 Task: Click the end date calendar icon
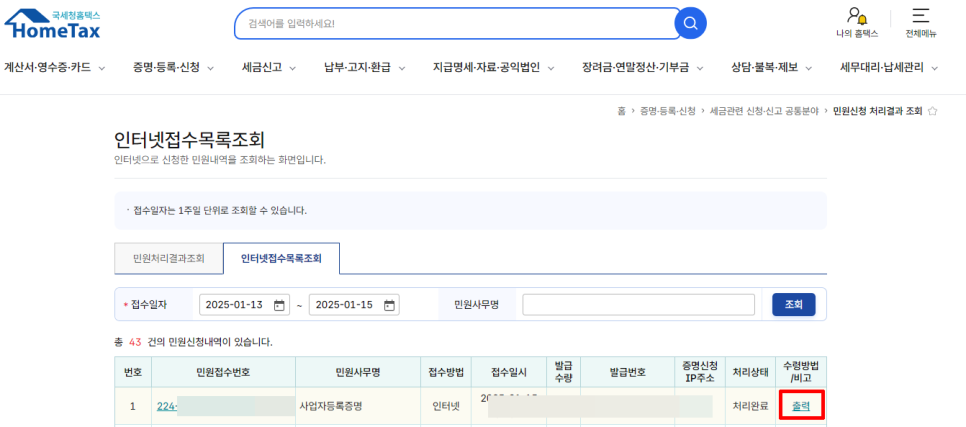click(390, 305)
